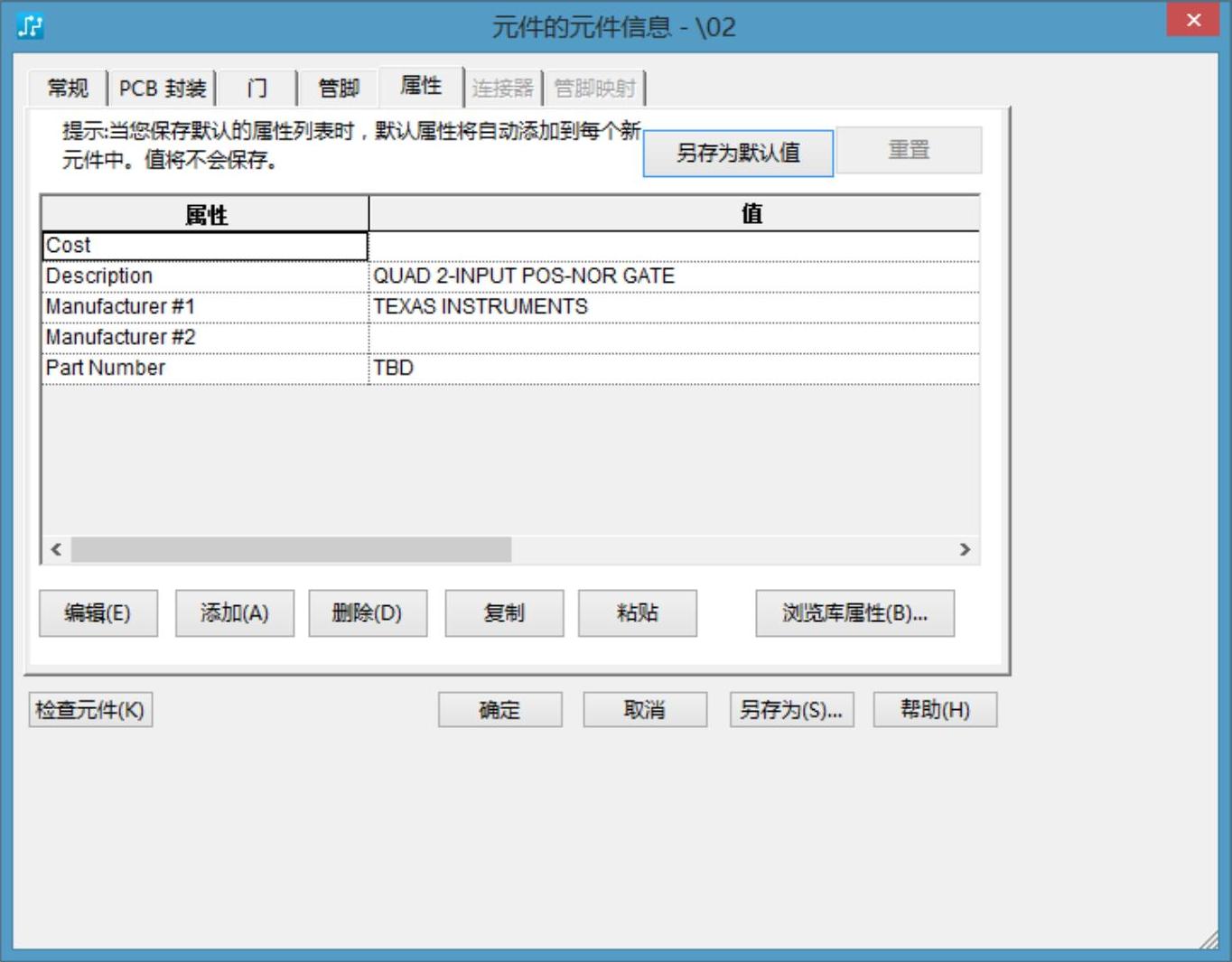Click the 值 column header
This screenshot has height=962, width=1232.
click(675, 214)
